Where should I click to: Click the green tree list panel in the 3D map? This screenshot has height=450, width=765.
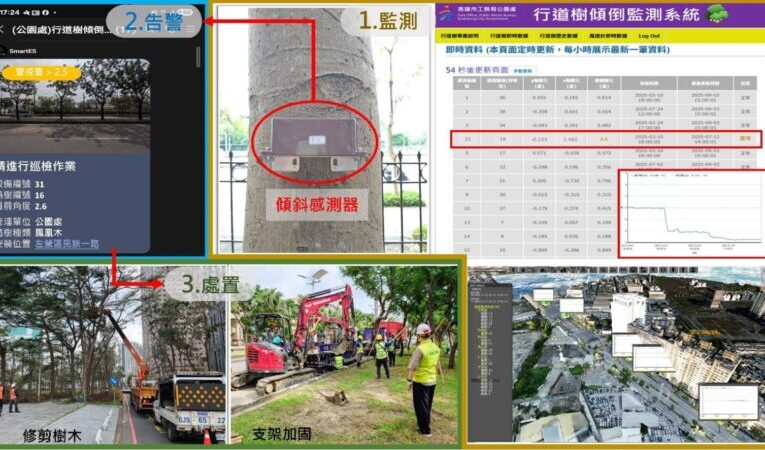489,361
